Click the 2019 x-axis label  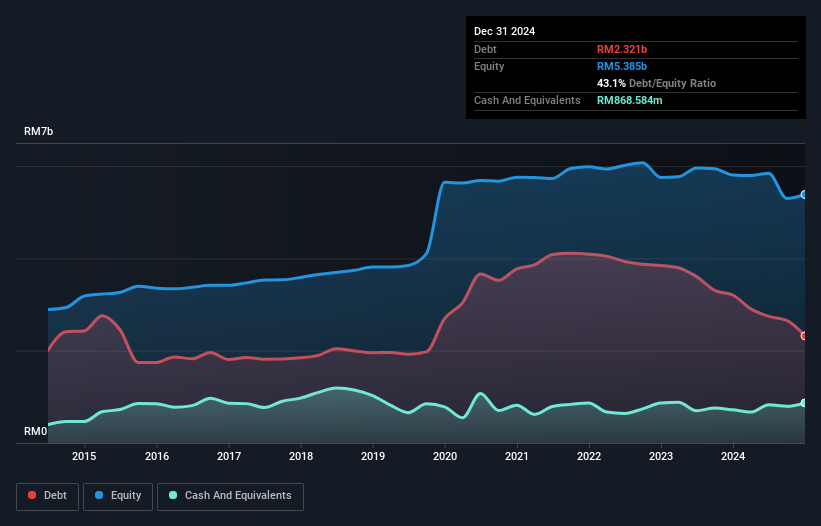(x=373, y=456)
